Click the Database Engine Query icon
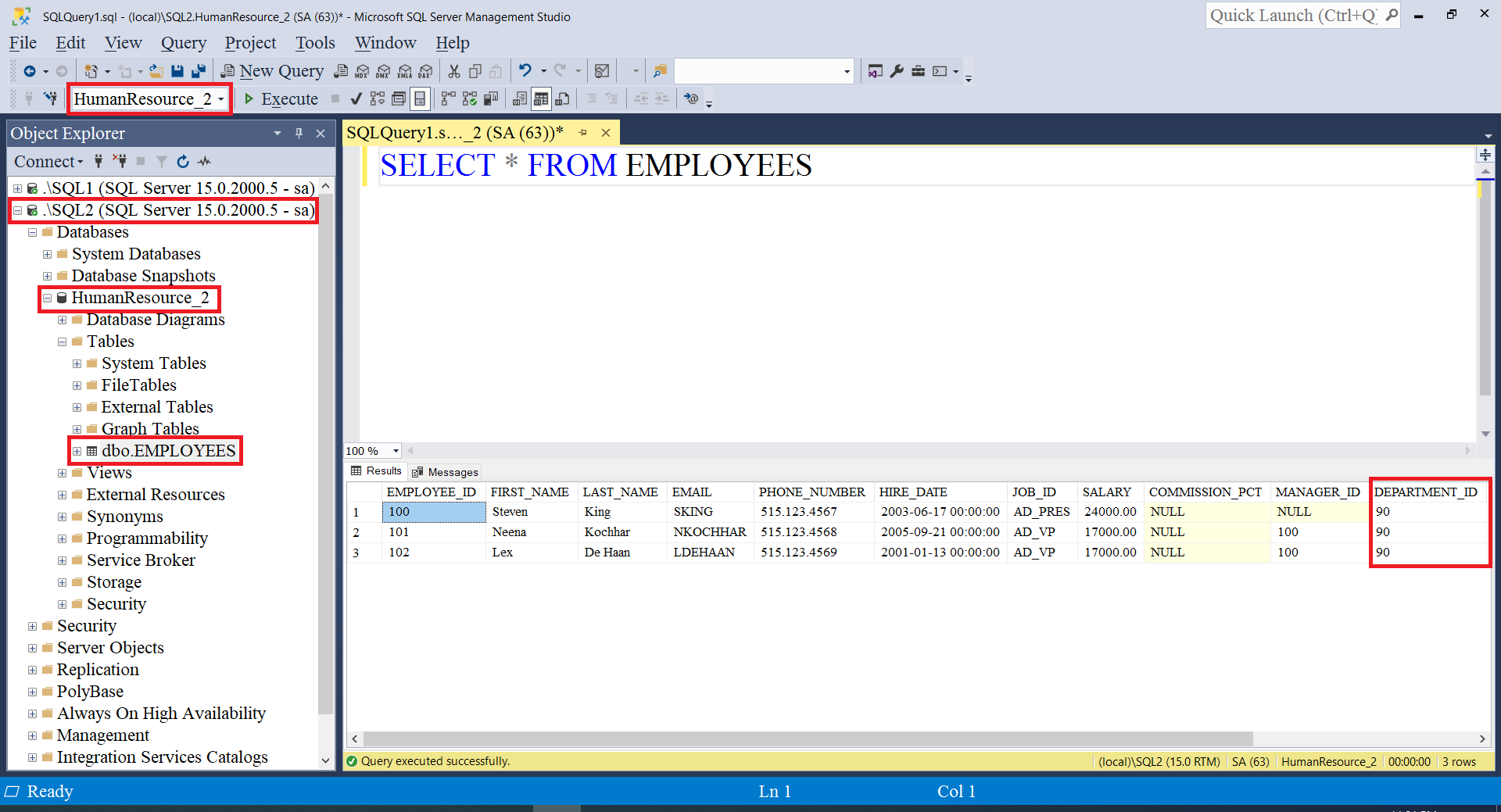Viewport: 1501px width, 812px height. coord(341,71)
